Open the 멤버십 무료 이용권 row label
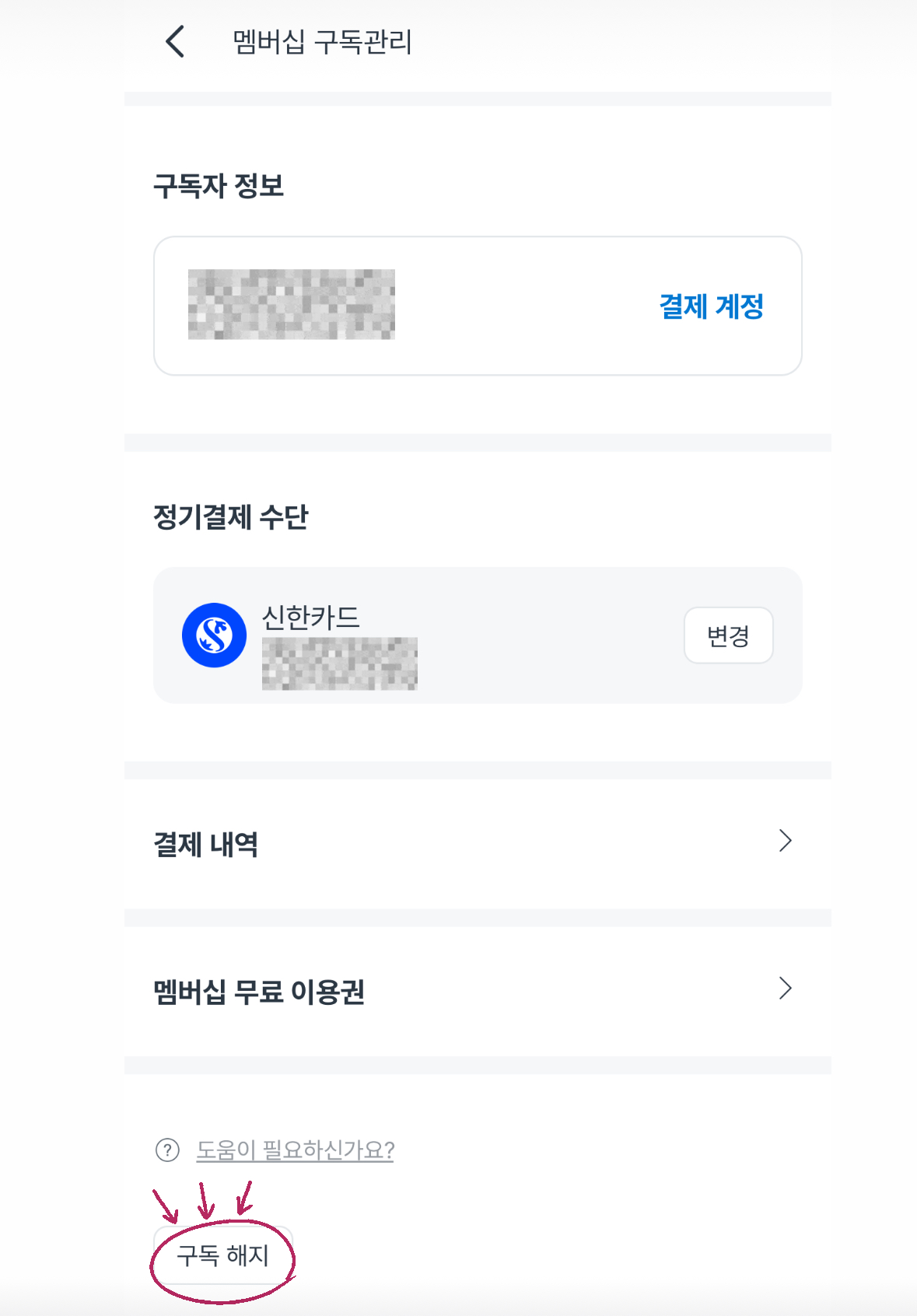 [259, 992]
